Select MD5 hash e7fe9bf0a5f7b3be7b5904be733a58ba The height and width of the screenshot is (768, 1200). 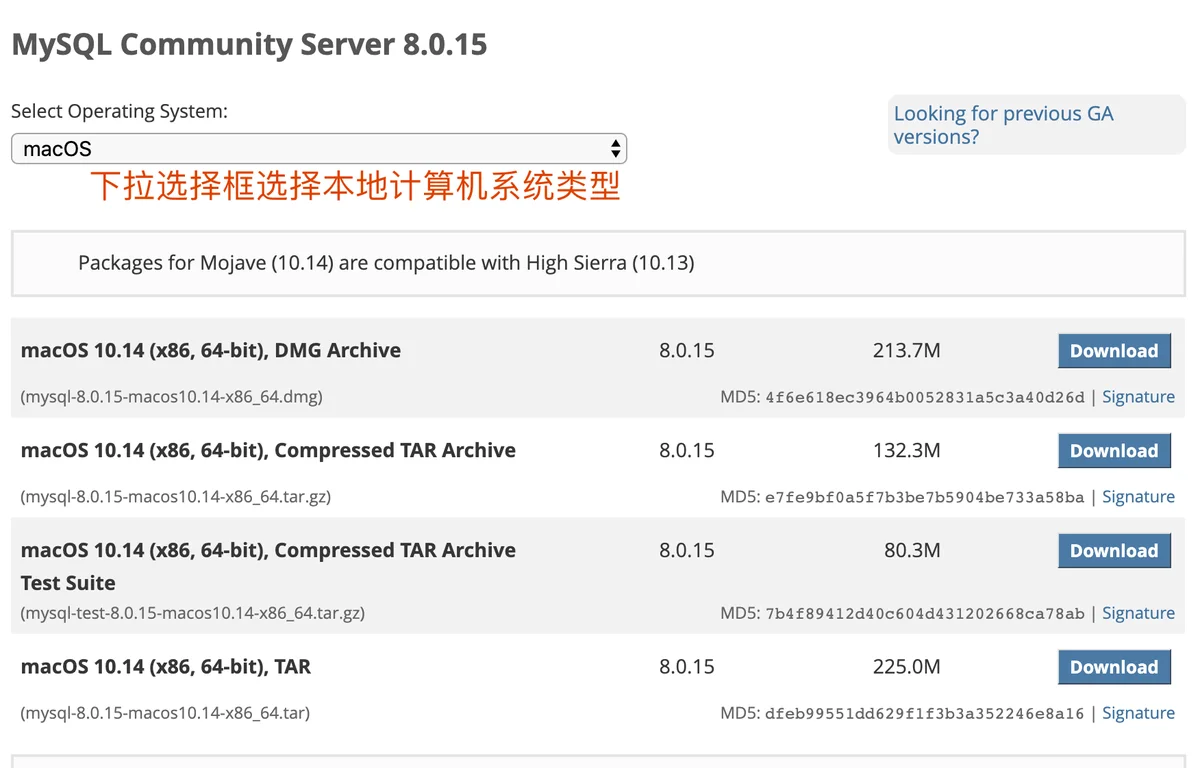point(925,497)
